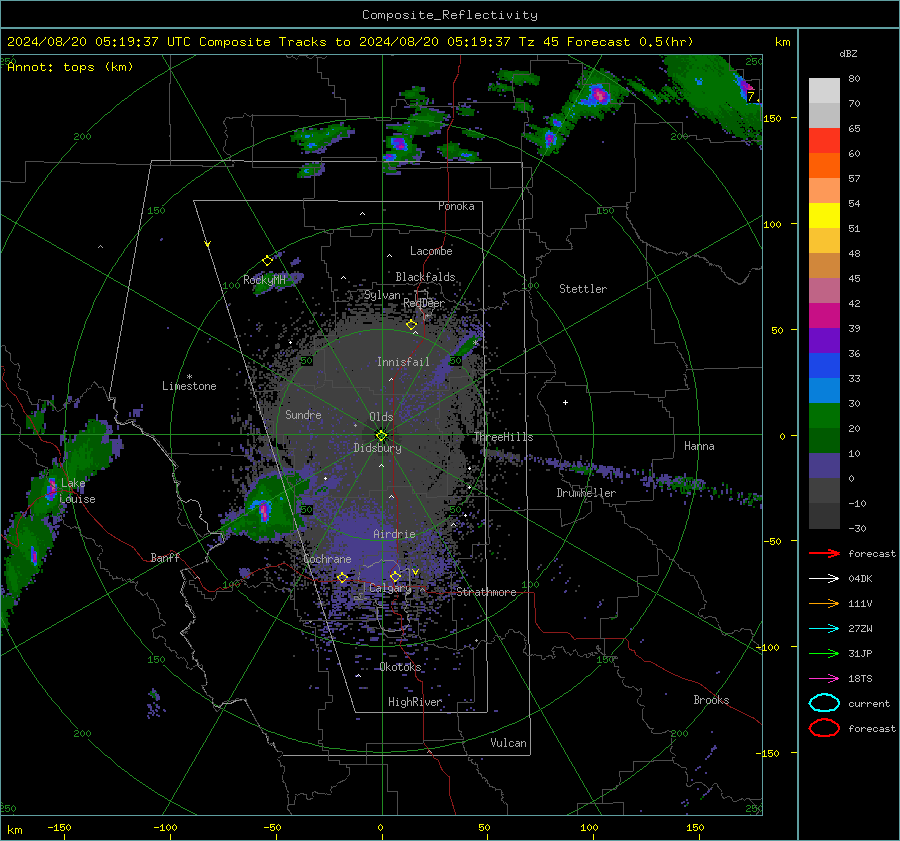This screenshot has height=841, width=900.
Task: Click the green 31JP arrow legend icon
Action: tap(824, 653)
